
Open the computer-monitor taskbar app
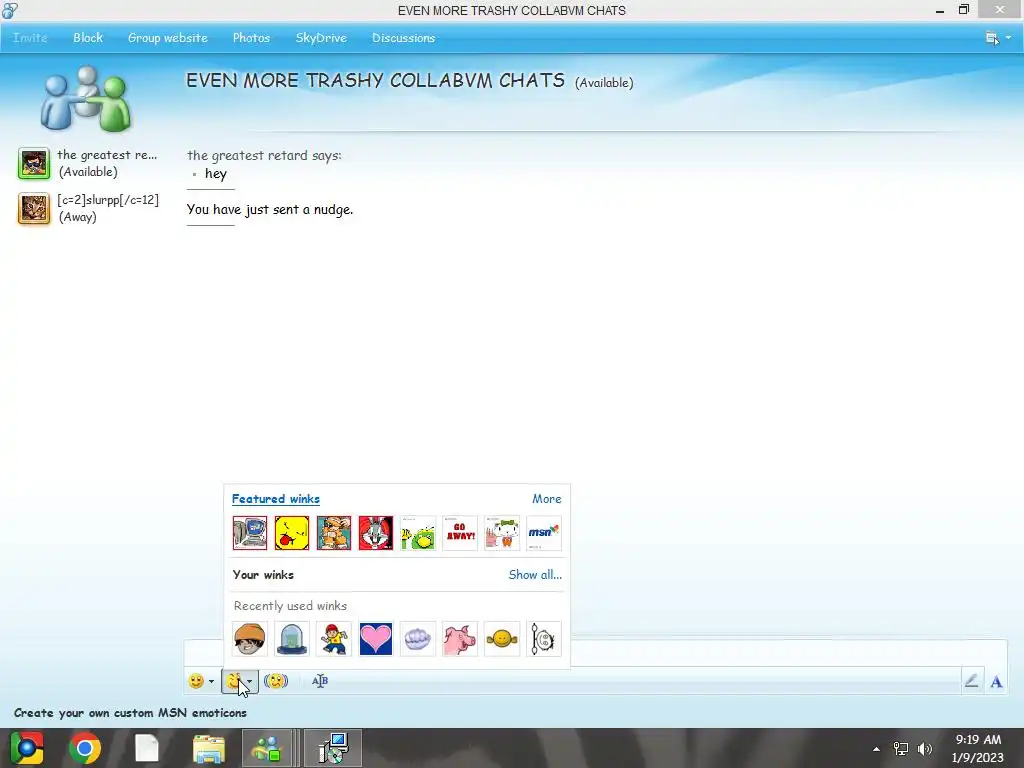[333, 748]
